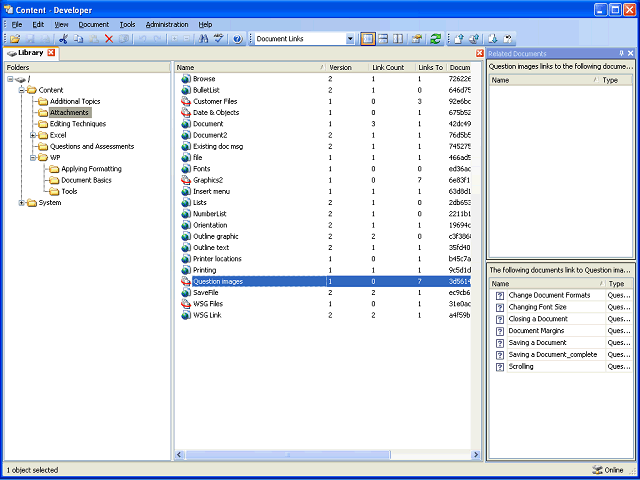Open the Document Links view dropdown
640x480 pixels.
pyautogui.click(x=350, y=39)
